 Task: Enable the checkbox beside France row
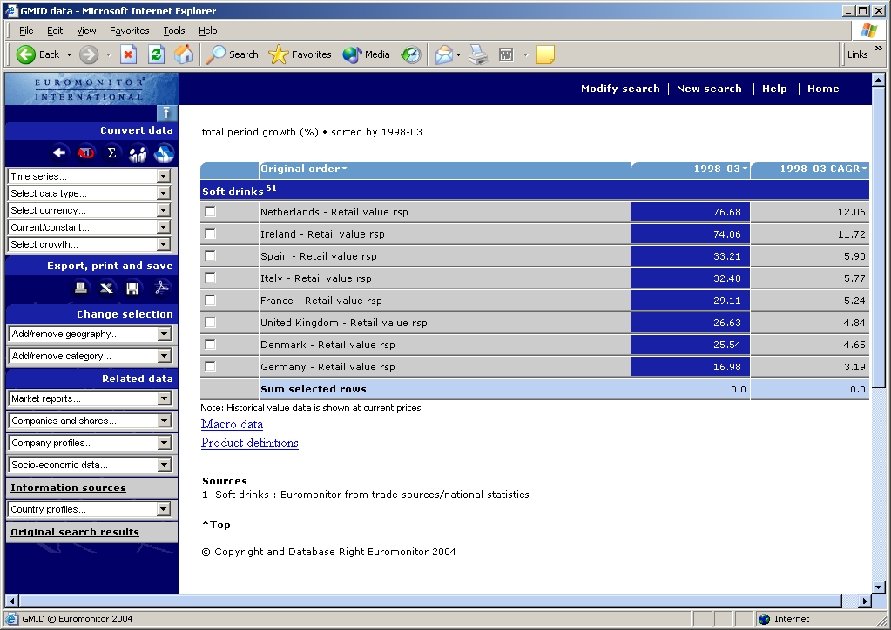click(x=212, y=300)
